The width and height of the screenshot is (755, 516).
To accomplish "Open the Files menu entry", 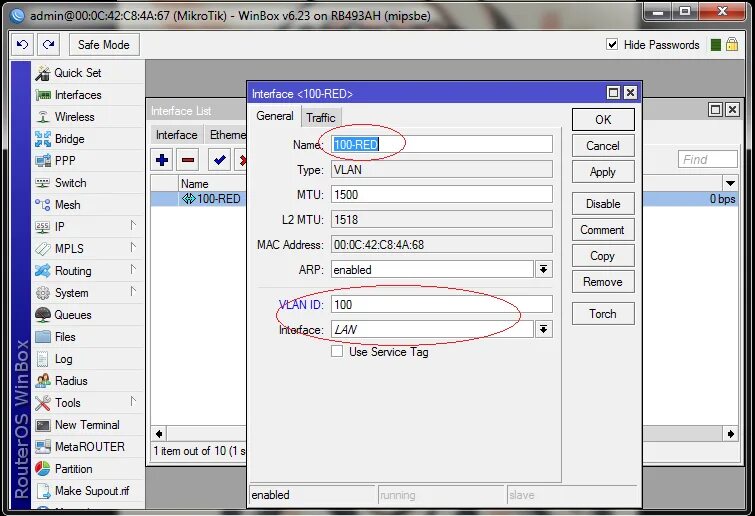I will click(89, 337).
